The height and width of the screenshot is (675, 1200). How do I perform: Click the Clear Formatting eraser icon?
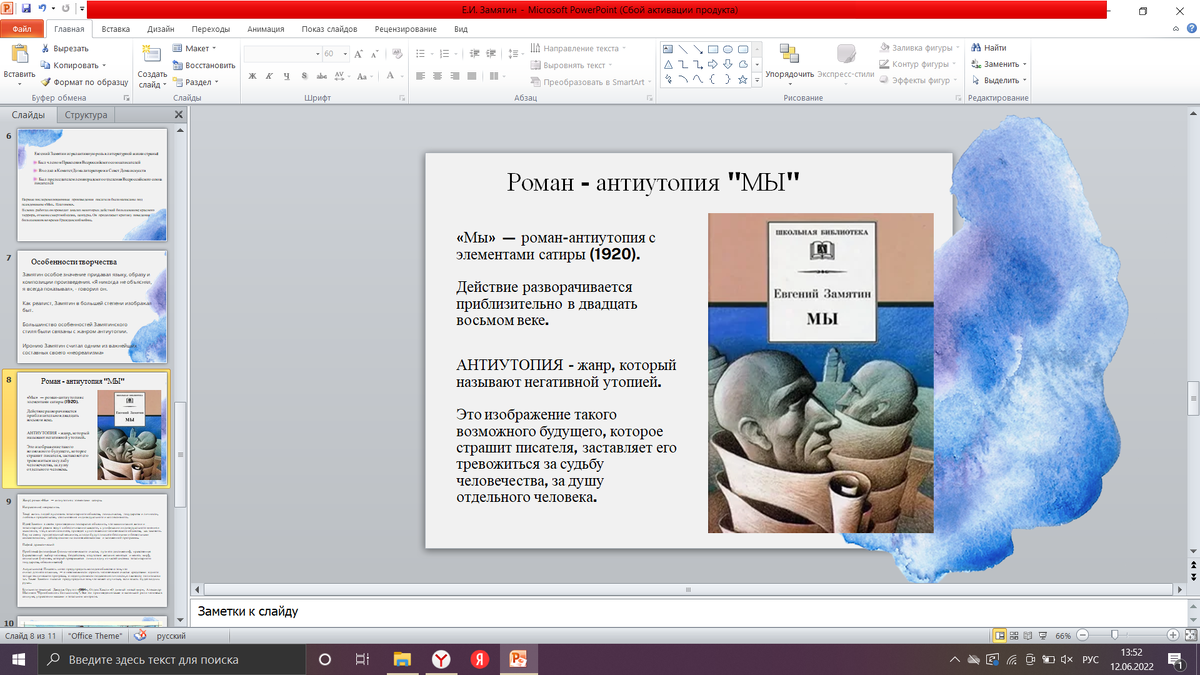click(x=398, y=53)
